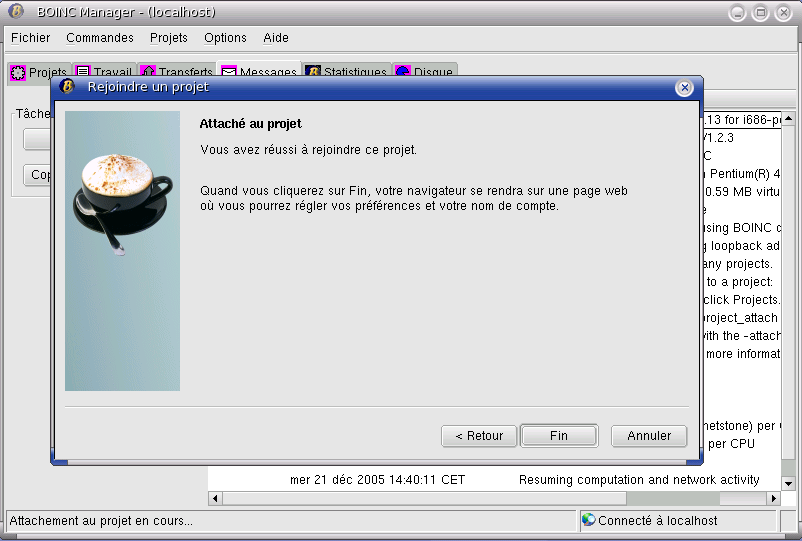Cancel the wizard with Annuler
This screenshot has height=541, width=802.
[649, 436]
